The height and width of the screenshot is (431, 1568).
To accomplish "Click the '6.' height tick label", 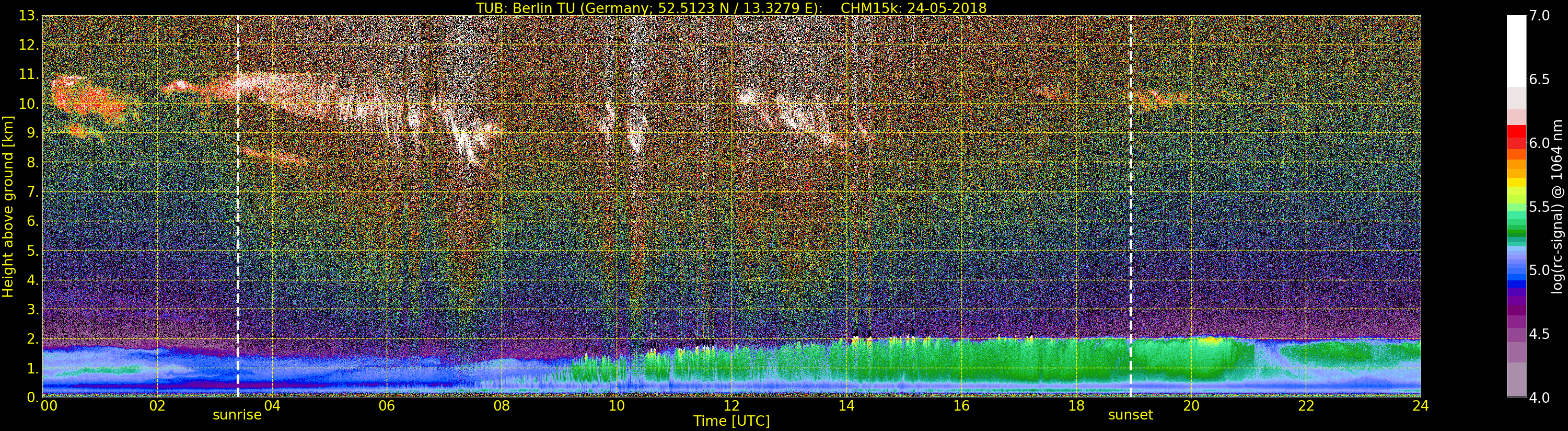I will tap(33, 221).
